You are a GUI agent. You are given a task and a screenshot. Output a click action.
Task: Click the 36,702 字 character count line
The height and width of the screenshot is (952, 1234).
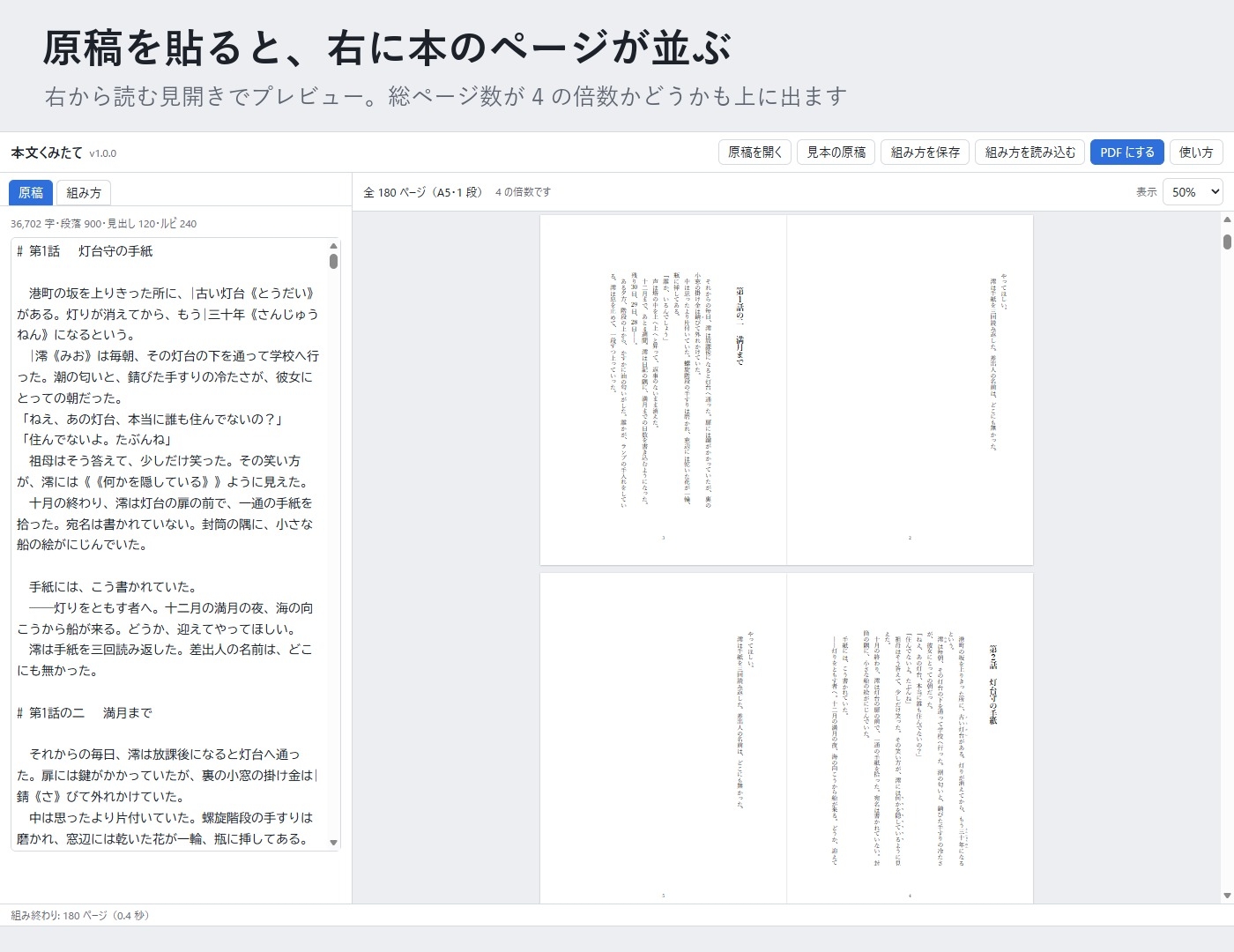click(104, 224)
